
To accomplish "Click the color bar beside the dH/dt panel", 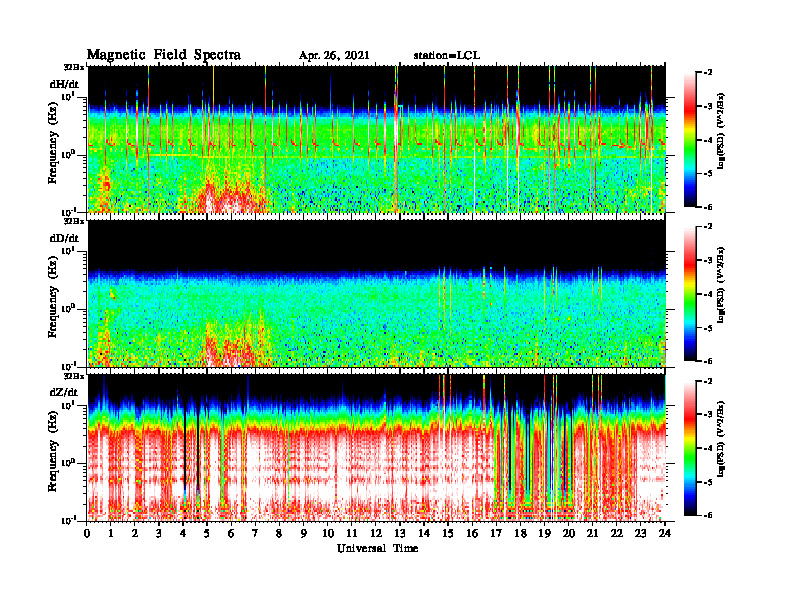I will point(690,139).
